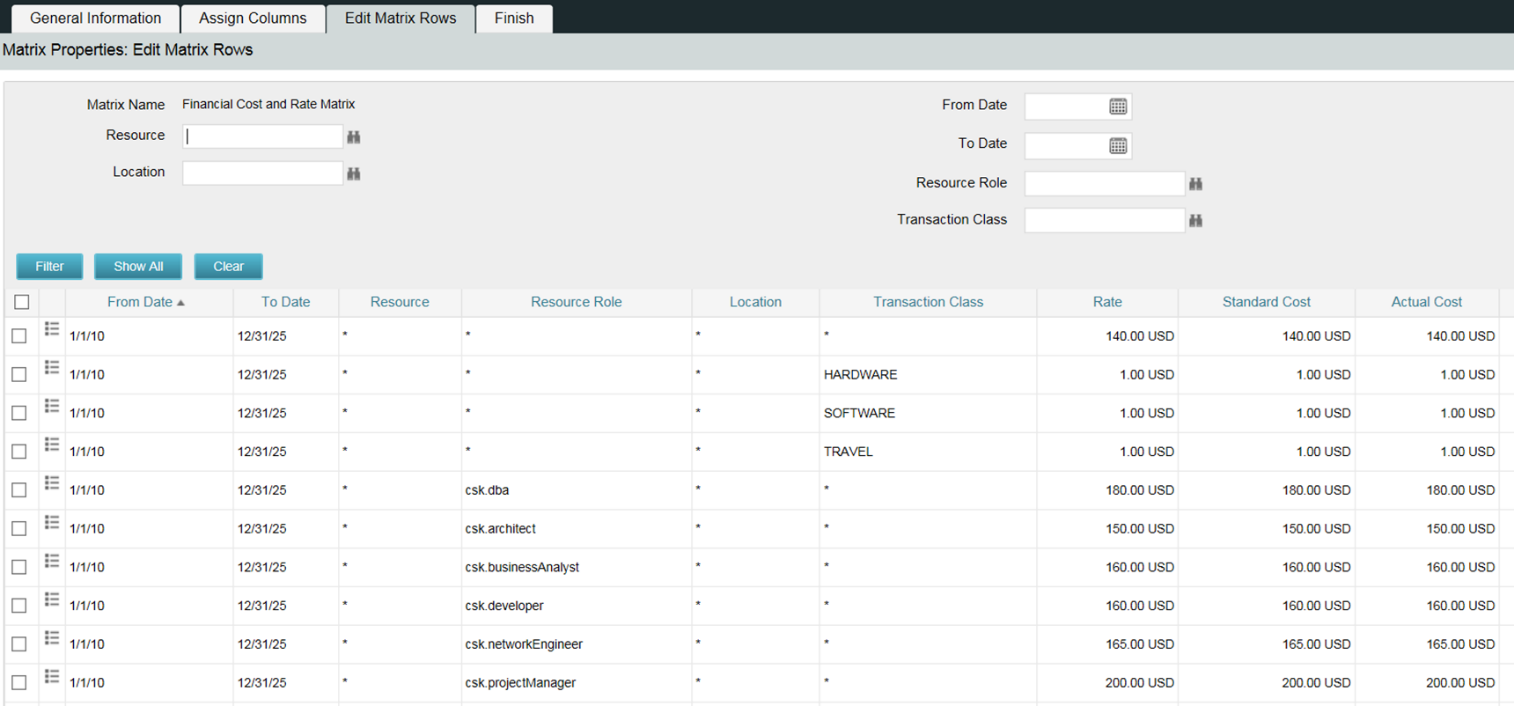Viewport: 1514px width, 706px height.
Task: Check the box for the 140.00 USD row
Action: click(19, 337)
